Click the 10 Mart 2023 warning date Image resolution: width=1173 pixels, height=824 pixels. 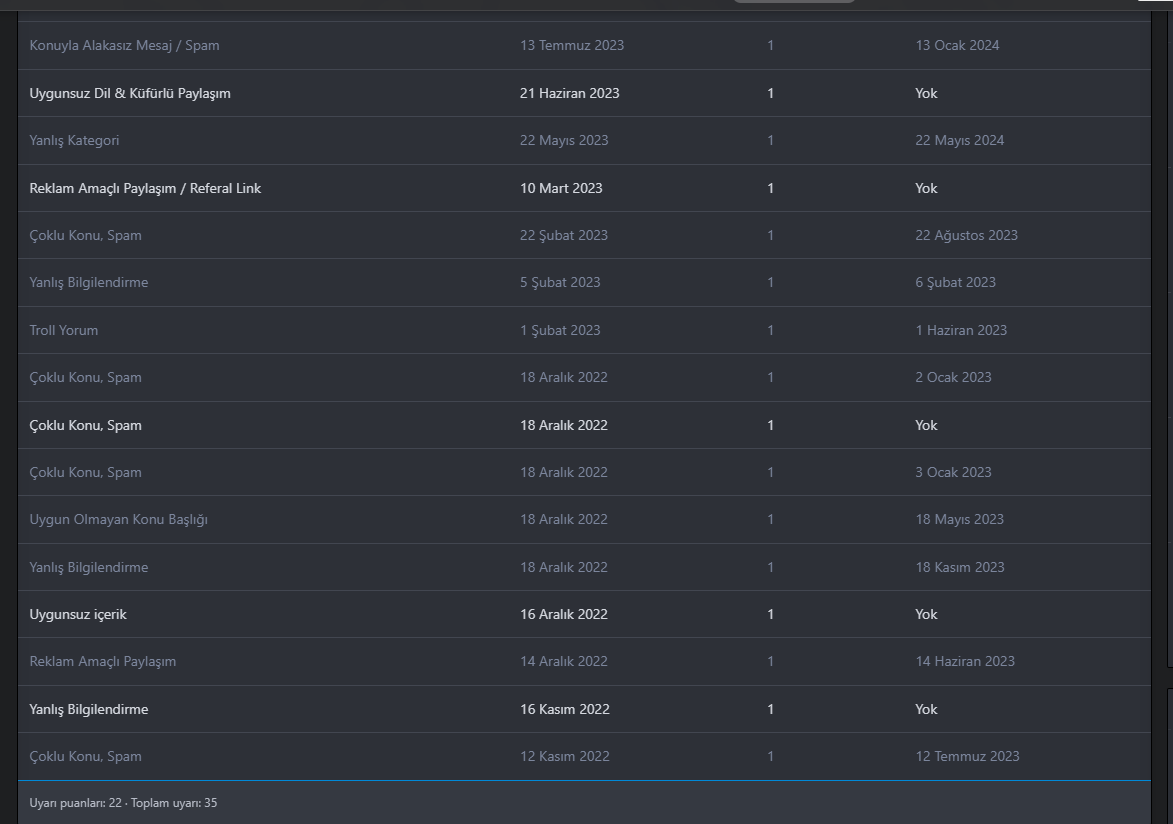tap(561, 188)
